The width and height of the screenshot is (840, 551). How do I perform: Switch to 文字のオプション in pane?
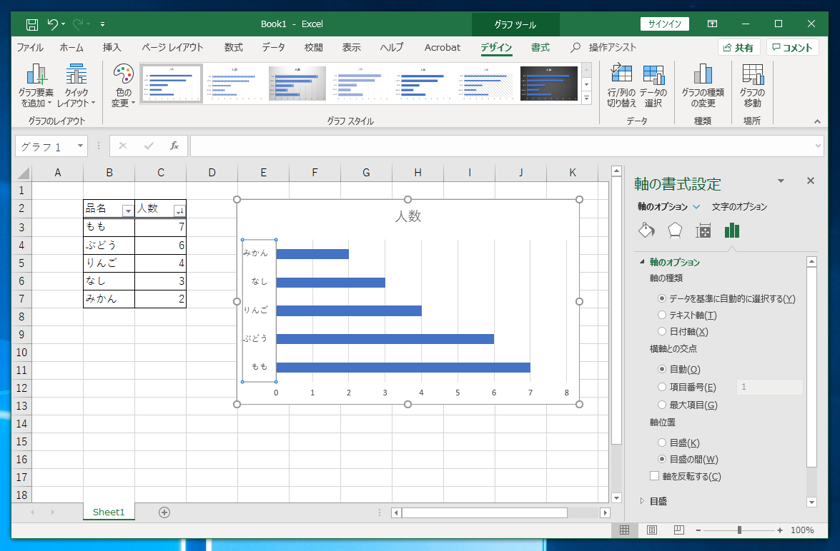coord(739,207)
